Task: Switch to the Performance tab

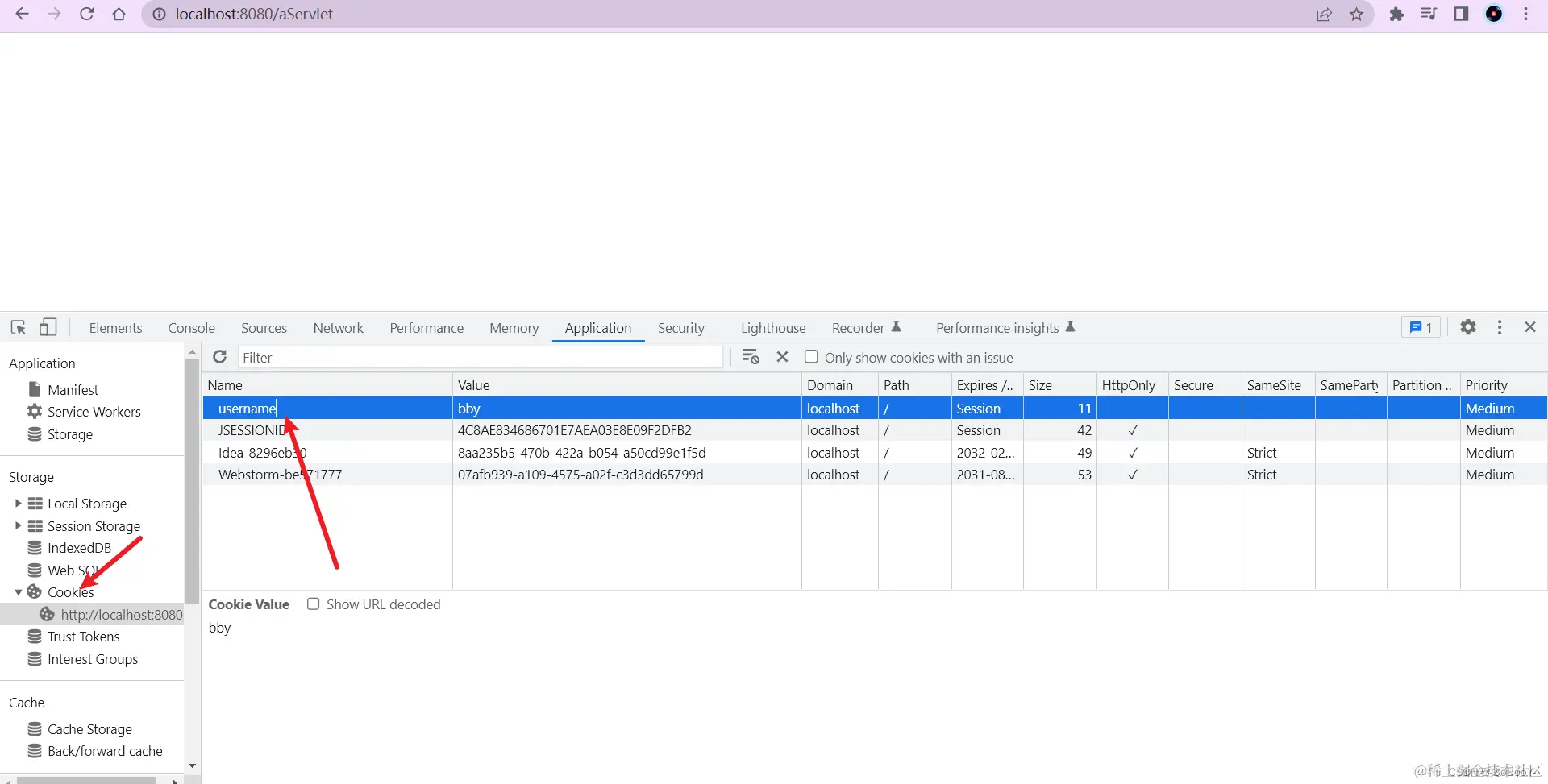Action: point(427,328)
